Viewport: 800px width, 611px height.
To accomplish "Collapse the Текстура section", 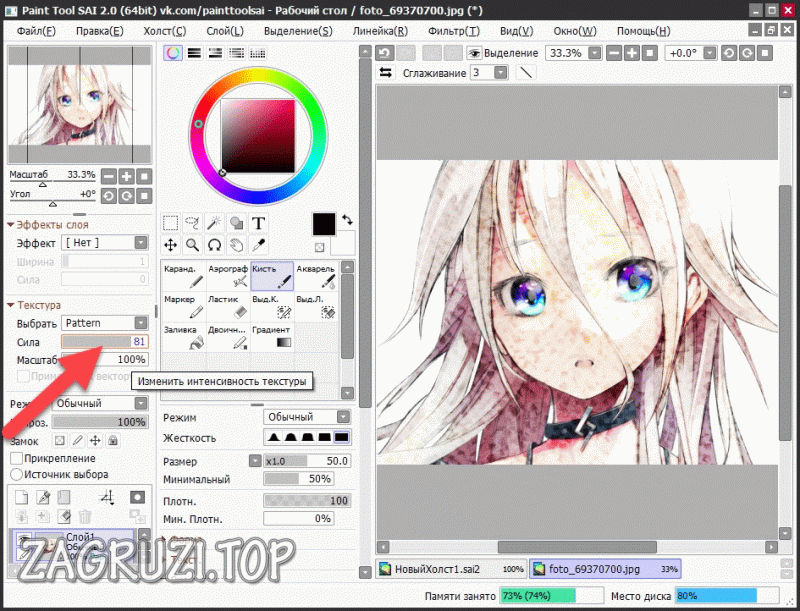I will pos(11,305).
